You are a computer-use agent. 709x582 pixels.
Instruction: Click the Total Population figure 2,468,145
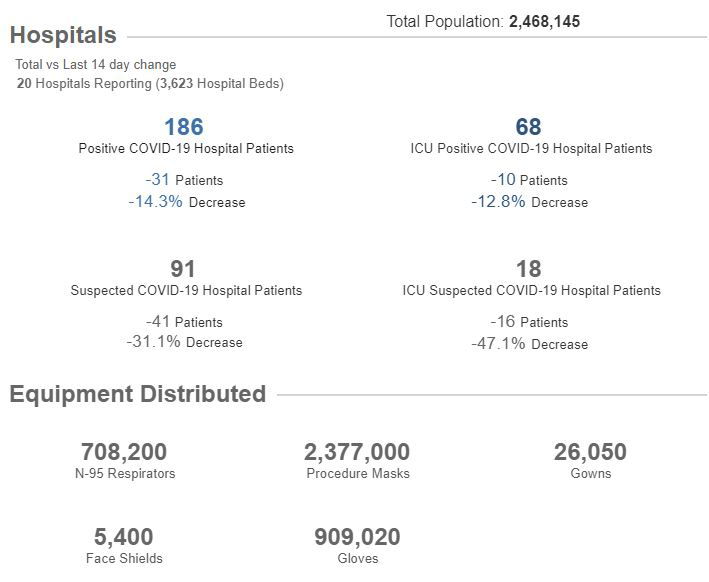tap(544, 21)
